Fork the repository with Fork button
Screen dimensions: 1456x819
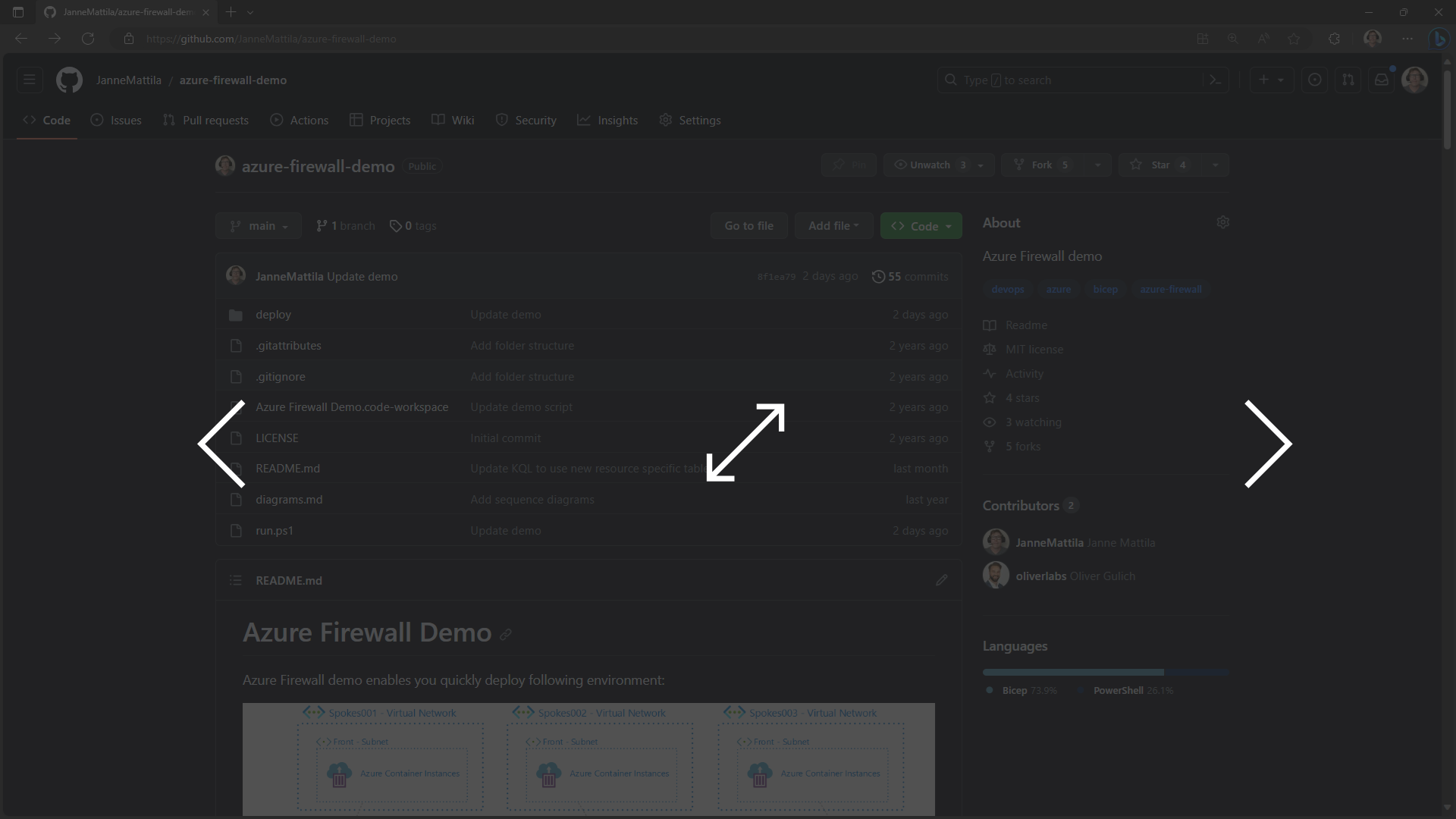[x=1042, y=165]
